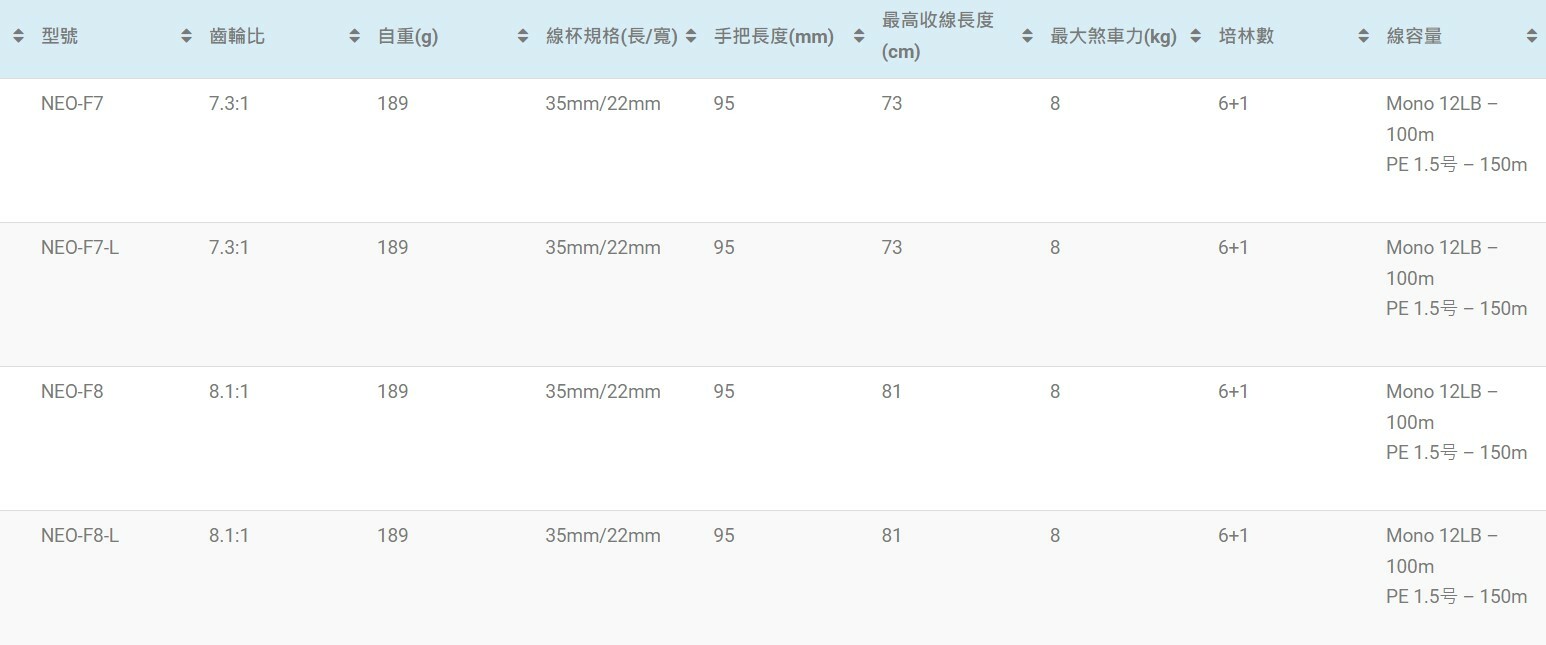Screen dimensions: 1546x645
Task: Click sort arrows beside 齒輪比 header
Action: pos(354,37)
